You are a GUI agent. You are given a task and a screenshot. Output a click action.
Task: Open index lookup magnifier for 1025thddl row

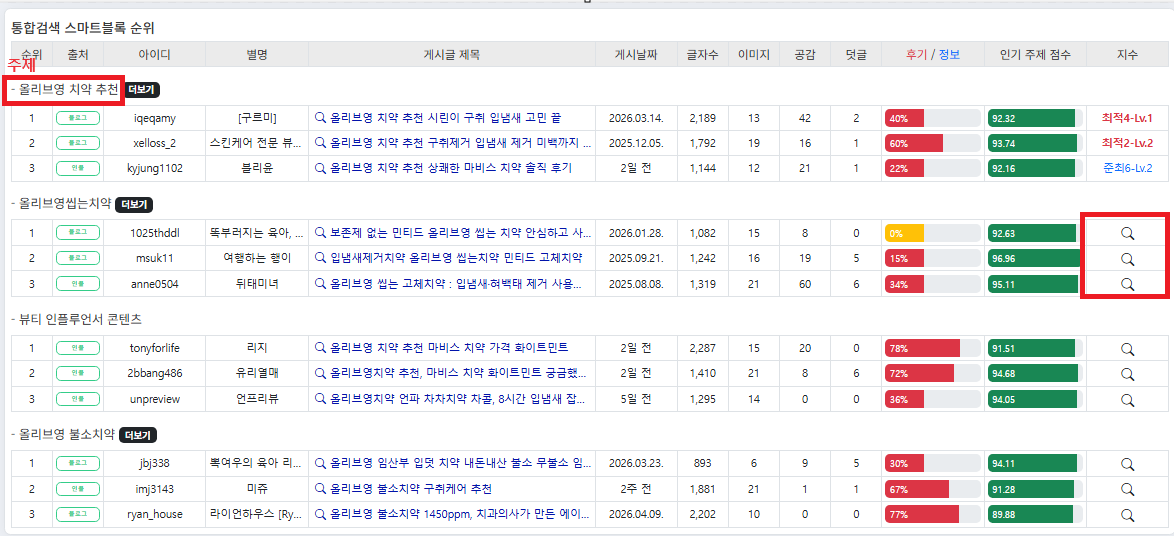(1127, 233)
